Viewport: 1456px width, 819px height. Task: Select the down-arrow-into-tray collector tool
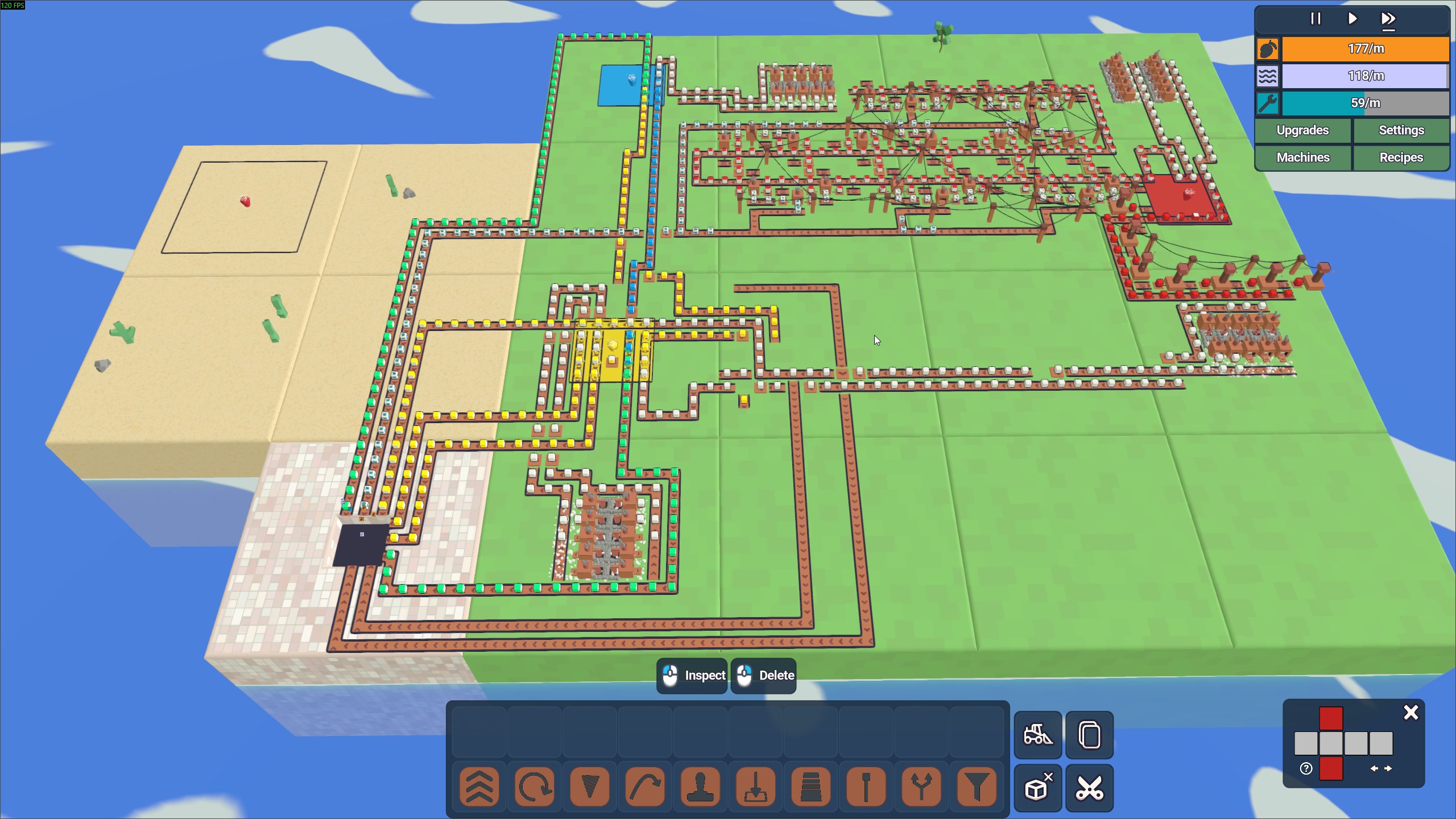755,787
